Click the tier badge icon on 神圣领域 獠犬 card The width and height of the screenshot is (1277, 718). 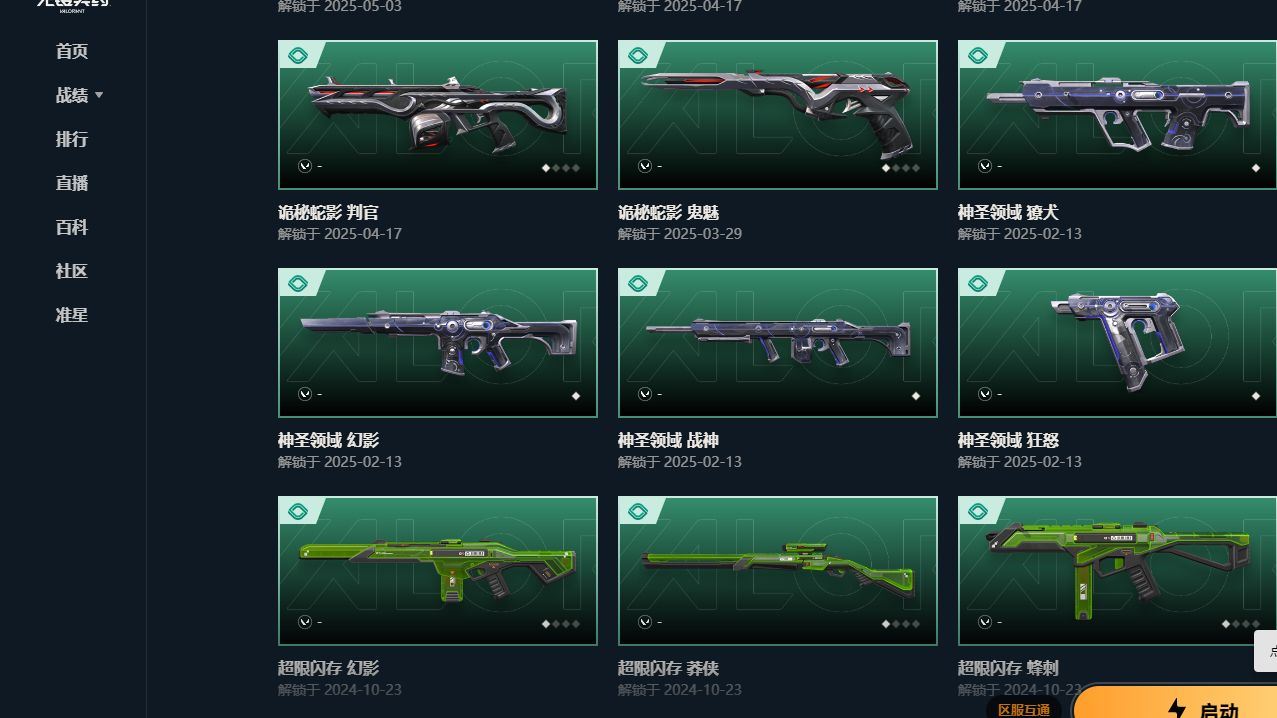(x=977, y=56)
